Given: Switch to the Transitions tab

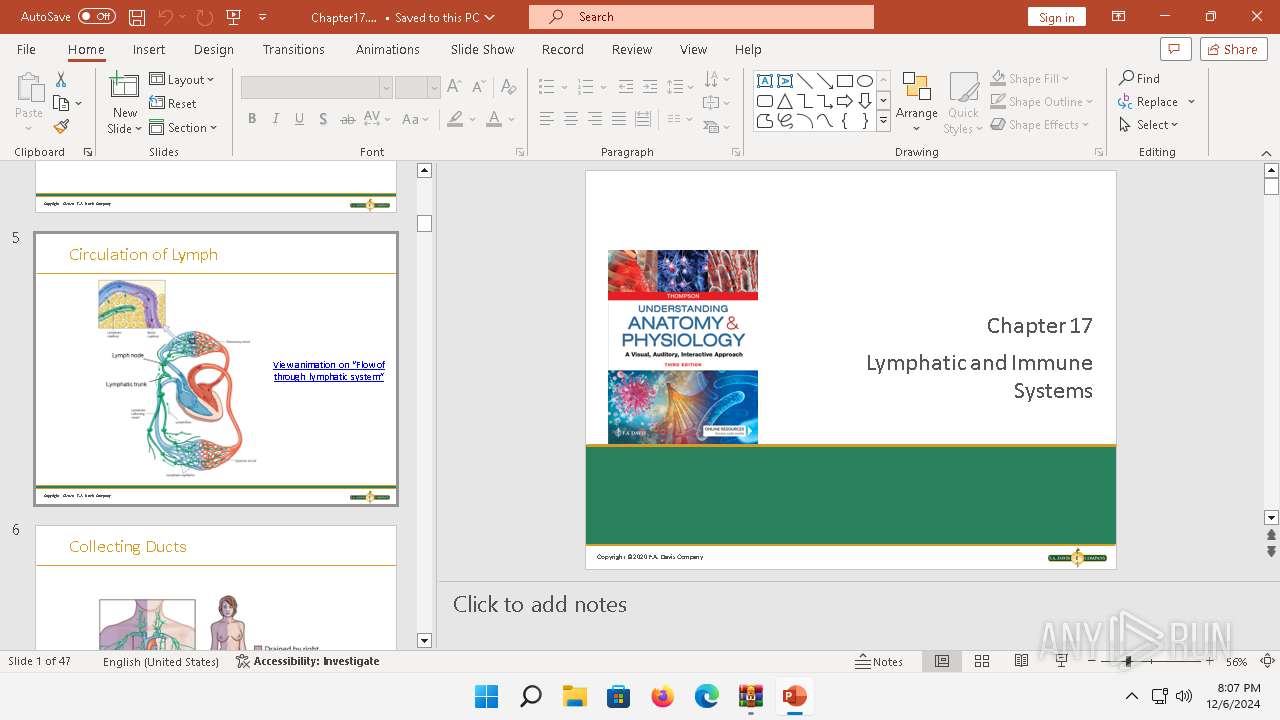Looking at the screenshot, I should pos(293,49).
